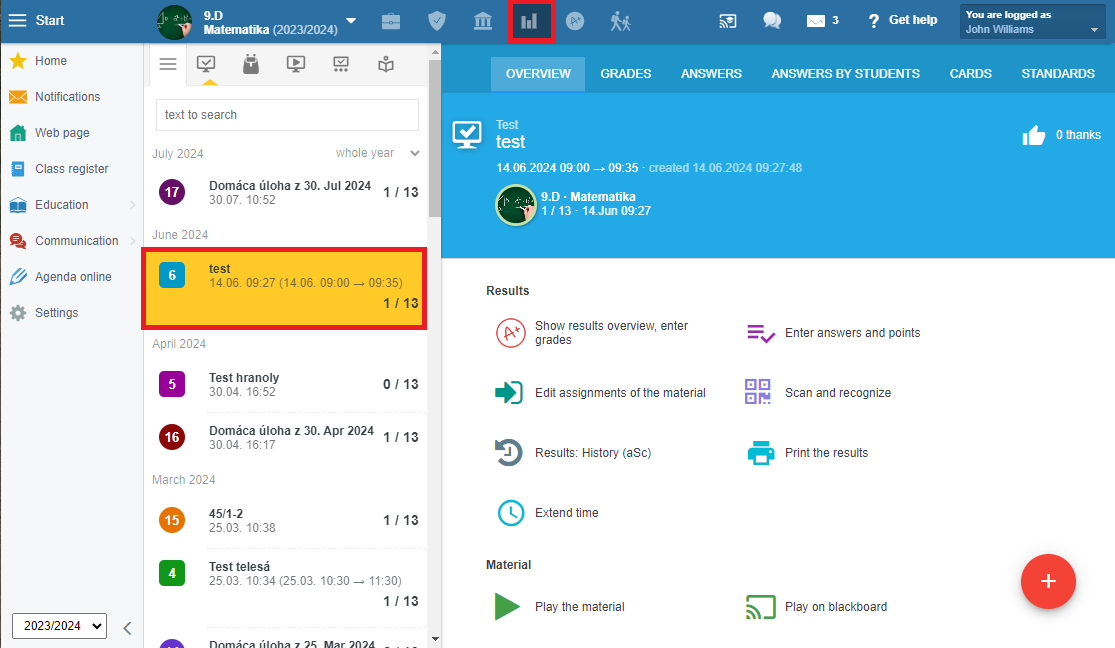Click the briefcase icon in top bar

pos(390,21)
